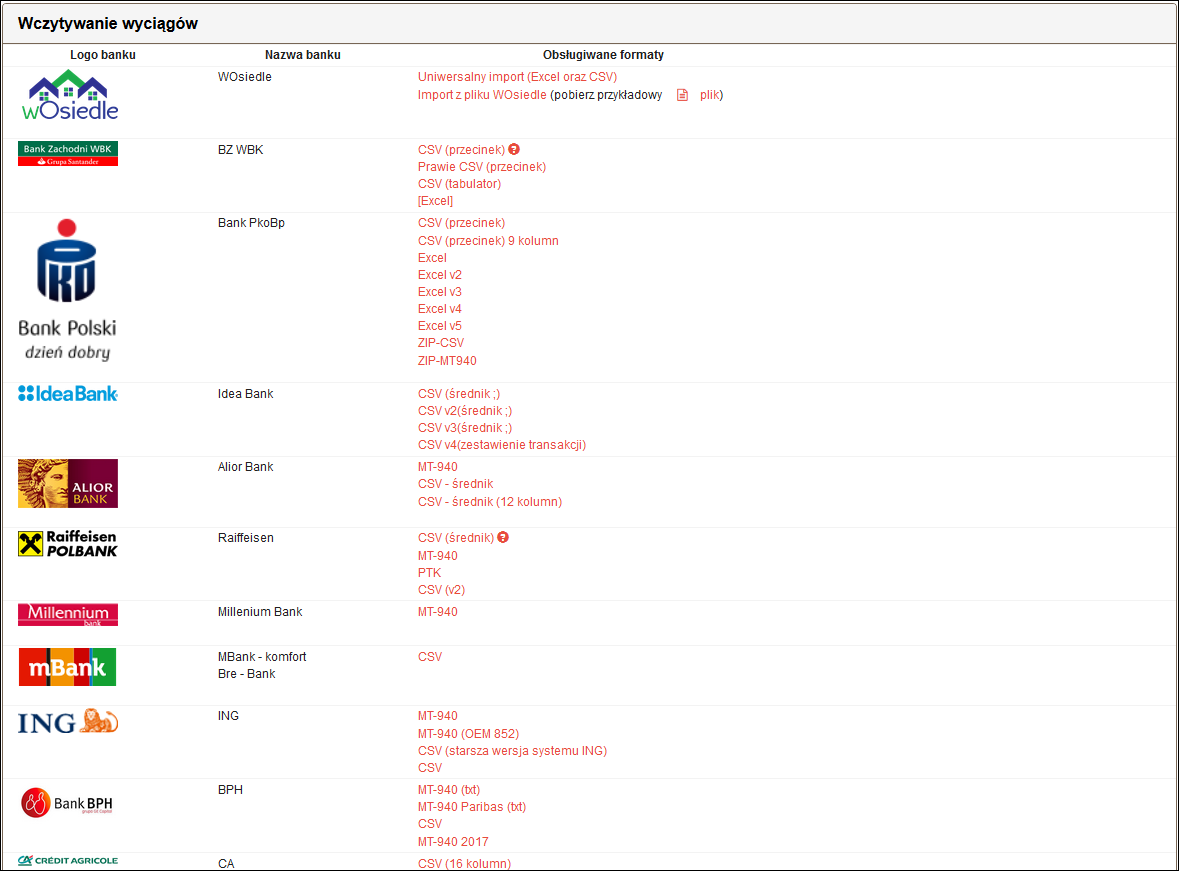This screenshot has height=871, width=1179.
Task: Select BPH MT-940 2017 format
Action: [x=453, y=842]
